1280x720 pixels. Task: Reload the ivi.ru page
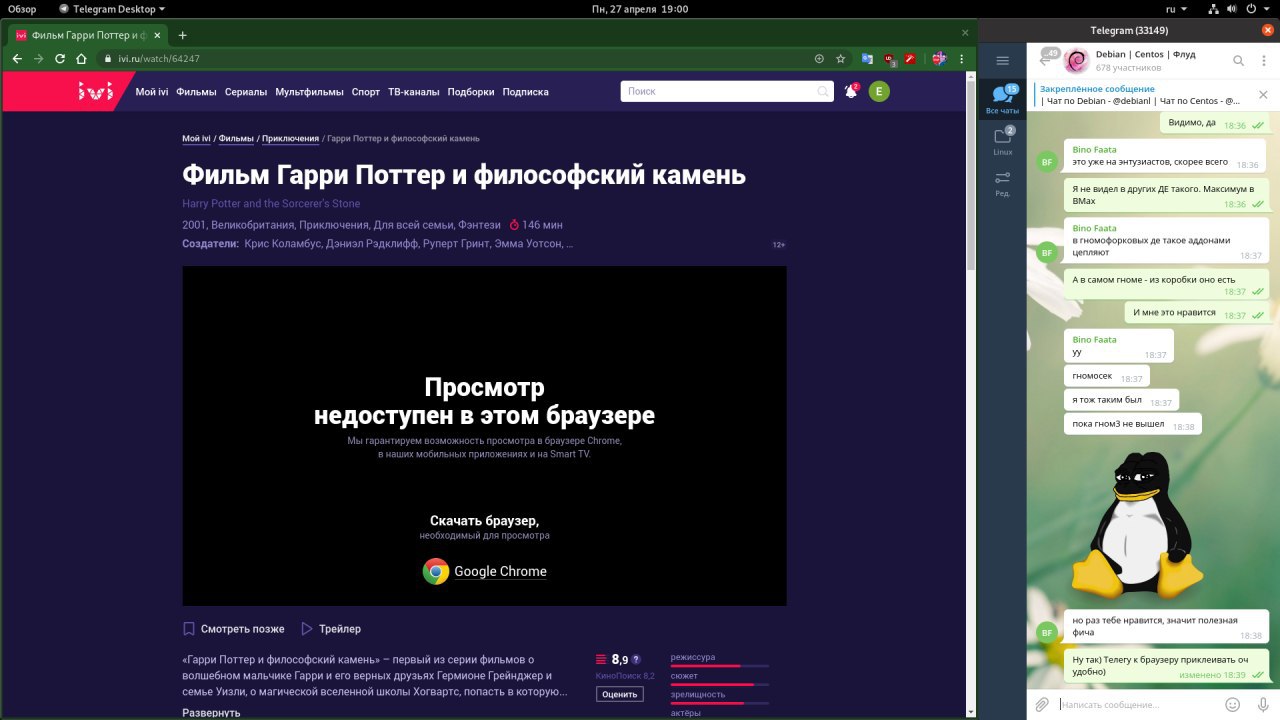[x=60, y=59]
